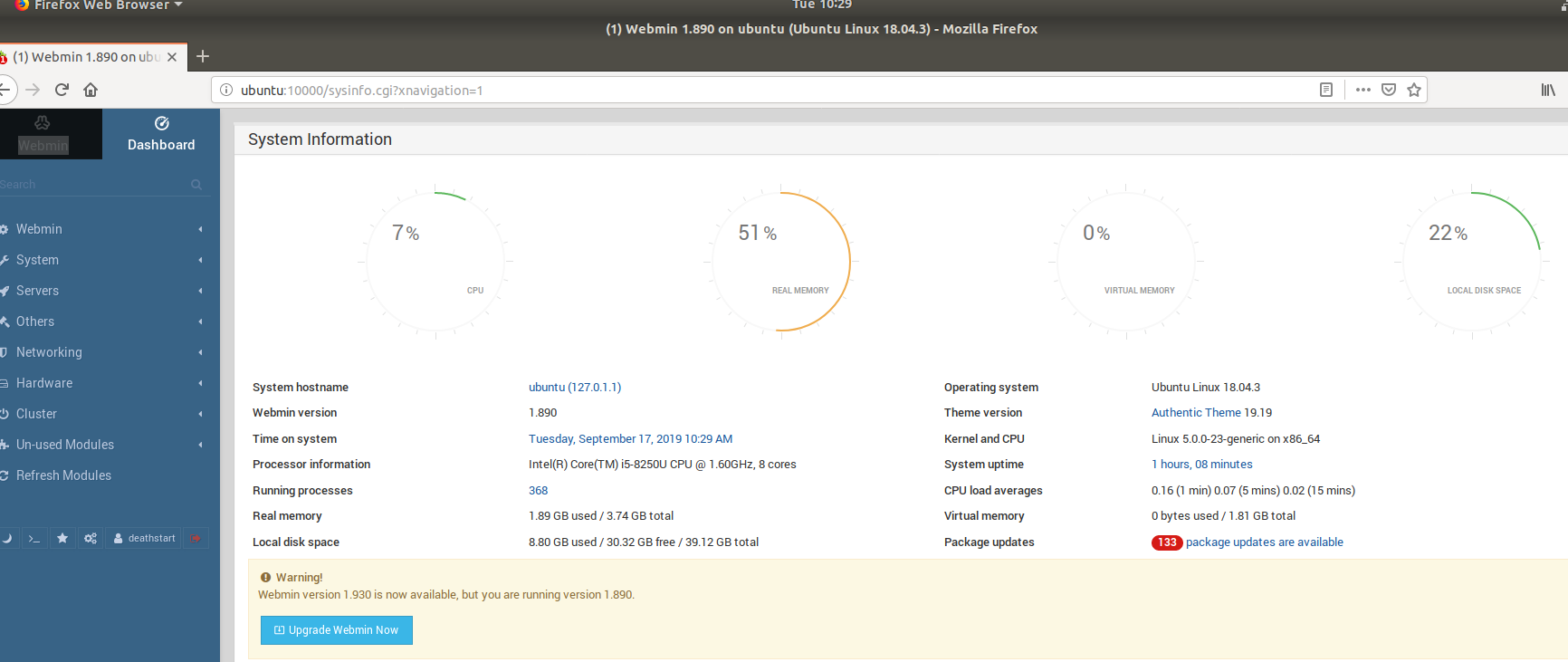Open theme configuration gears icon

click(91, 538)
